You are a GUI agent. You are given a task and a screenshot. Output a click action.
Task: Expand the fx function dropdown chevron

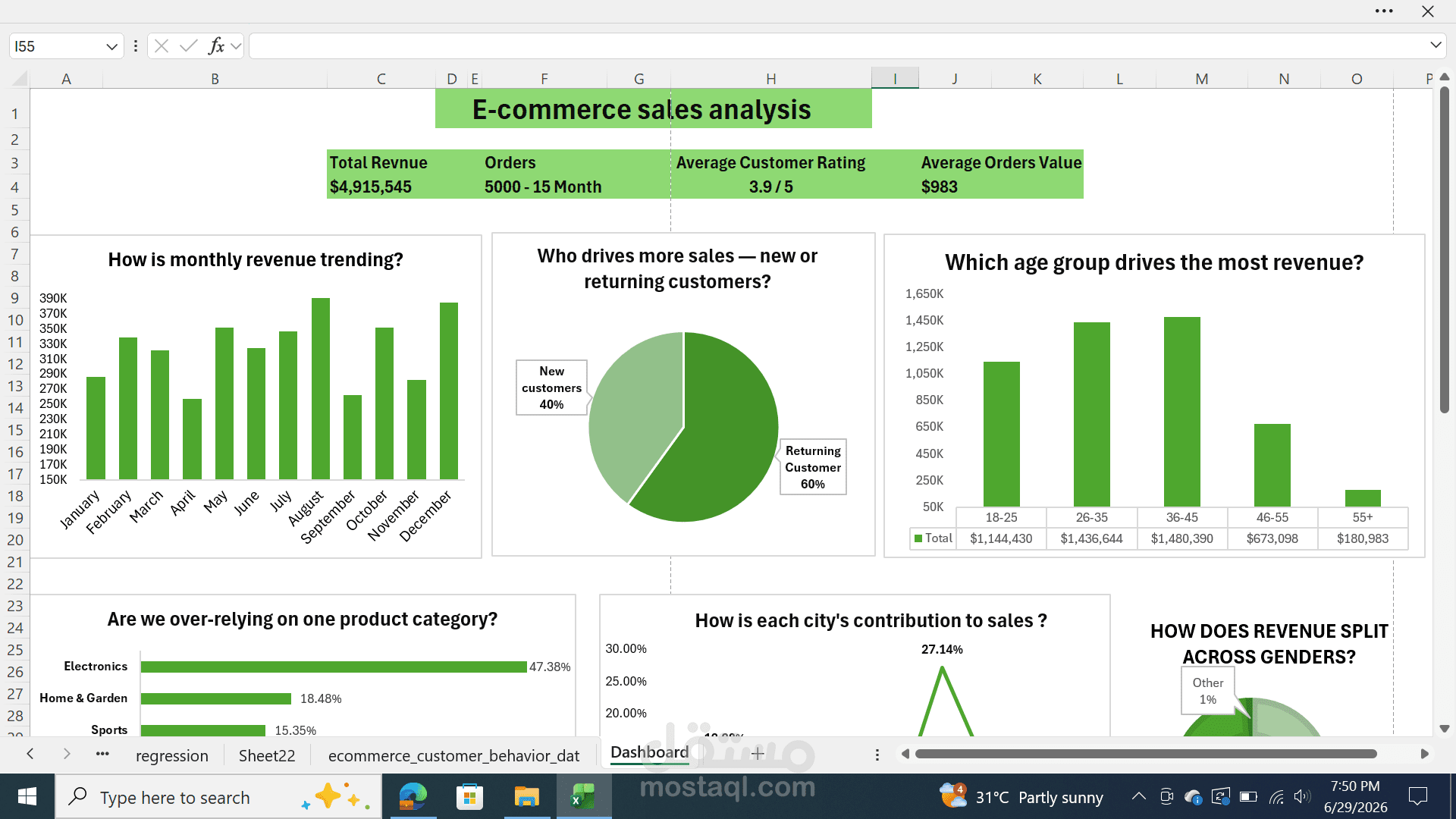coord(236,46)
